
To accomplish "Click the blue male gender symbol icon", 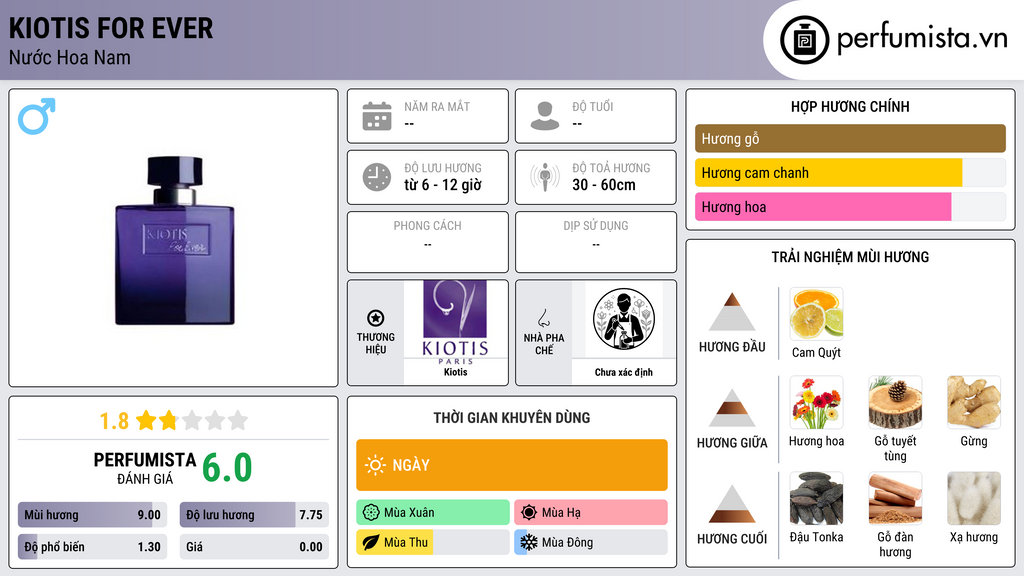I will (x=37, y=116).
